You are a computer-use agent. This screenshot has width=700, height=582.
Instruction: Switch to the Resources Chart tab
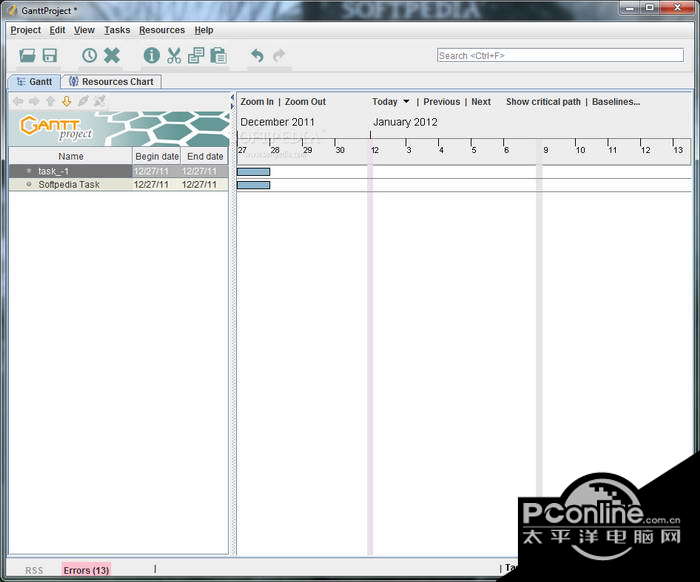[112, 82]
